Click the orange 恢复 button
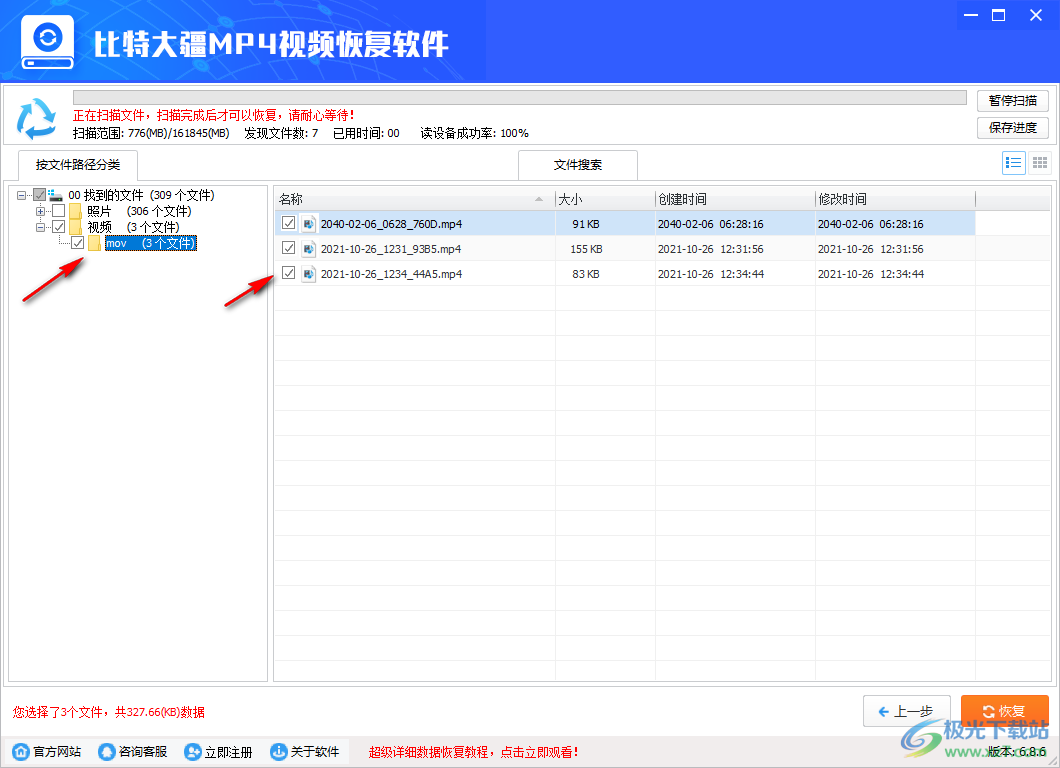Screen dimensions: 1060x768 pos(1005,711)
